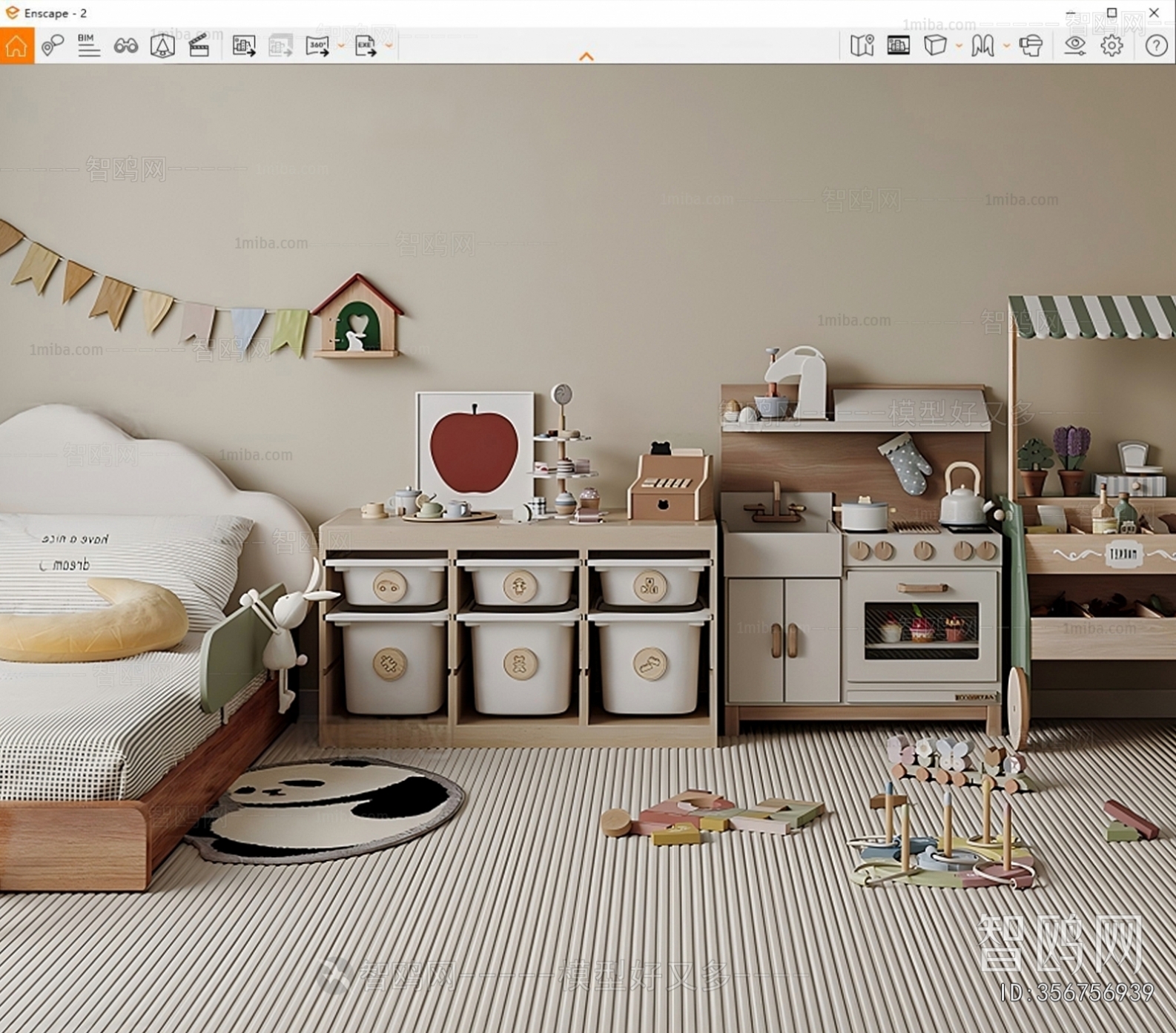Viewport: 1176px width, 1033px height.
Task: Click the Enscape logo in title bar
Action: pos(12,13)
